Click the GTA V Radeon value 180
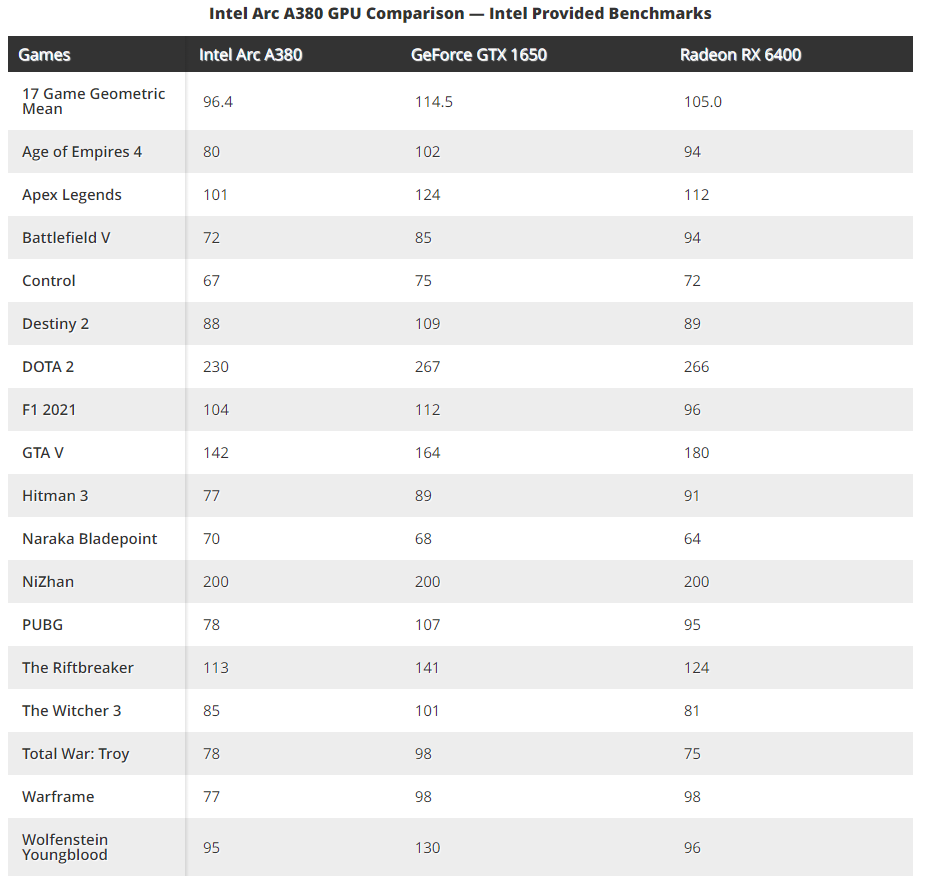Image resolution: width=926 pixels, height=892 pixels. coord(696,453)
